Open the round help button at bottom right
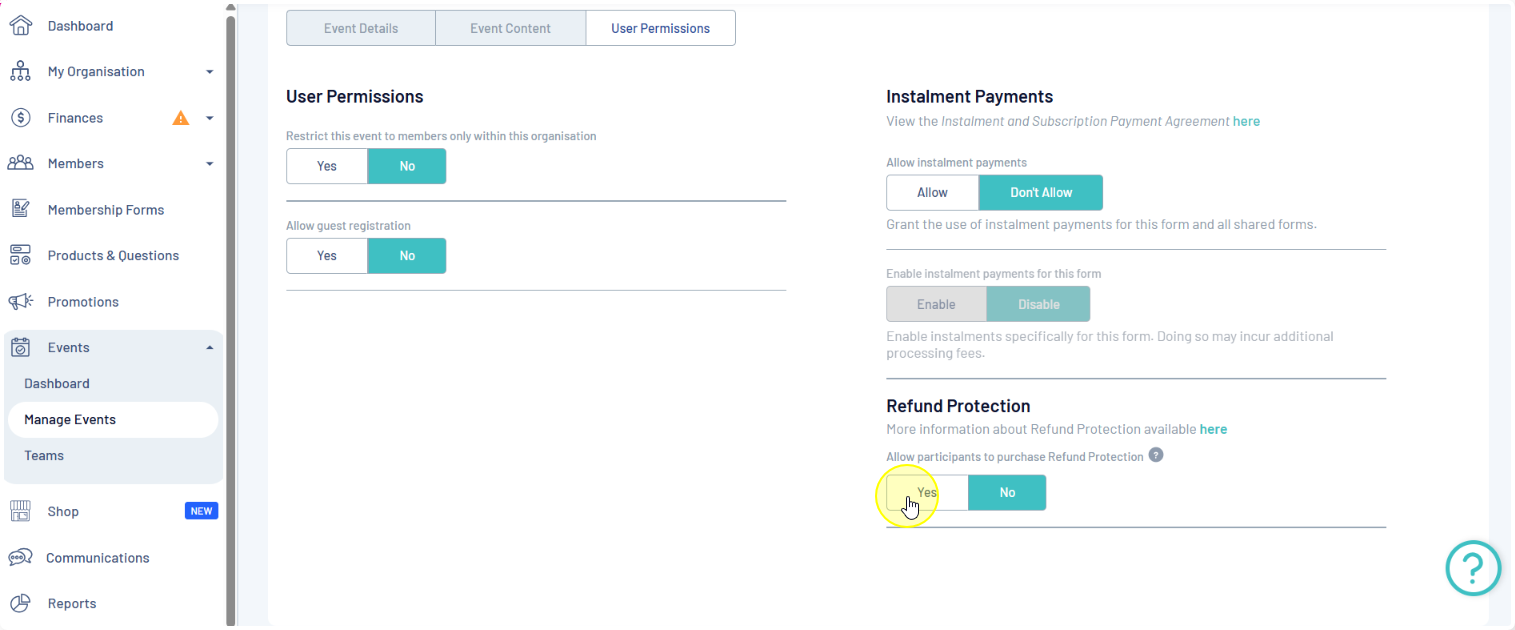 tap(1473, 568)
